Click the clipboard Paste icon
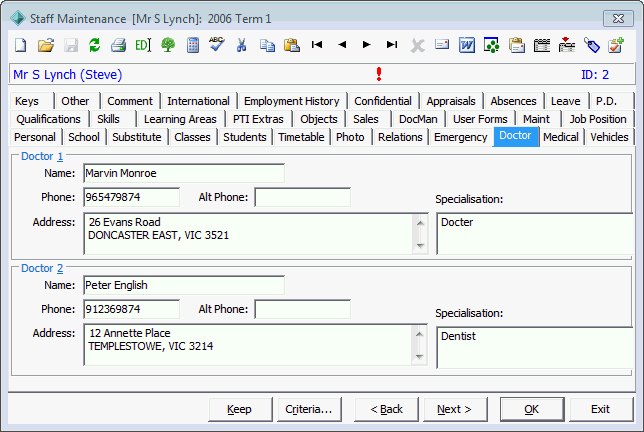Screen dimensions: 644x432 292,45
